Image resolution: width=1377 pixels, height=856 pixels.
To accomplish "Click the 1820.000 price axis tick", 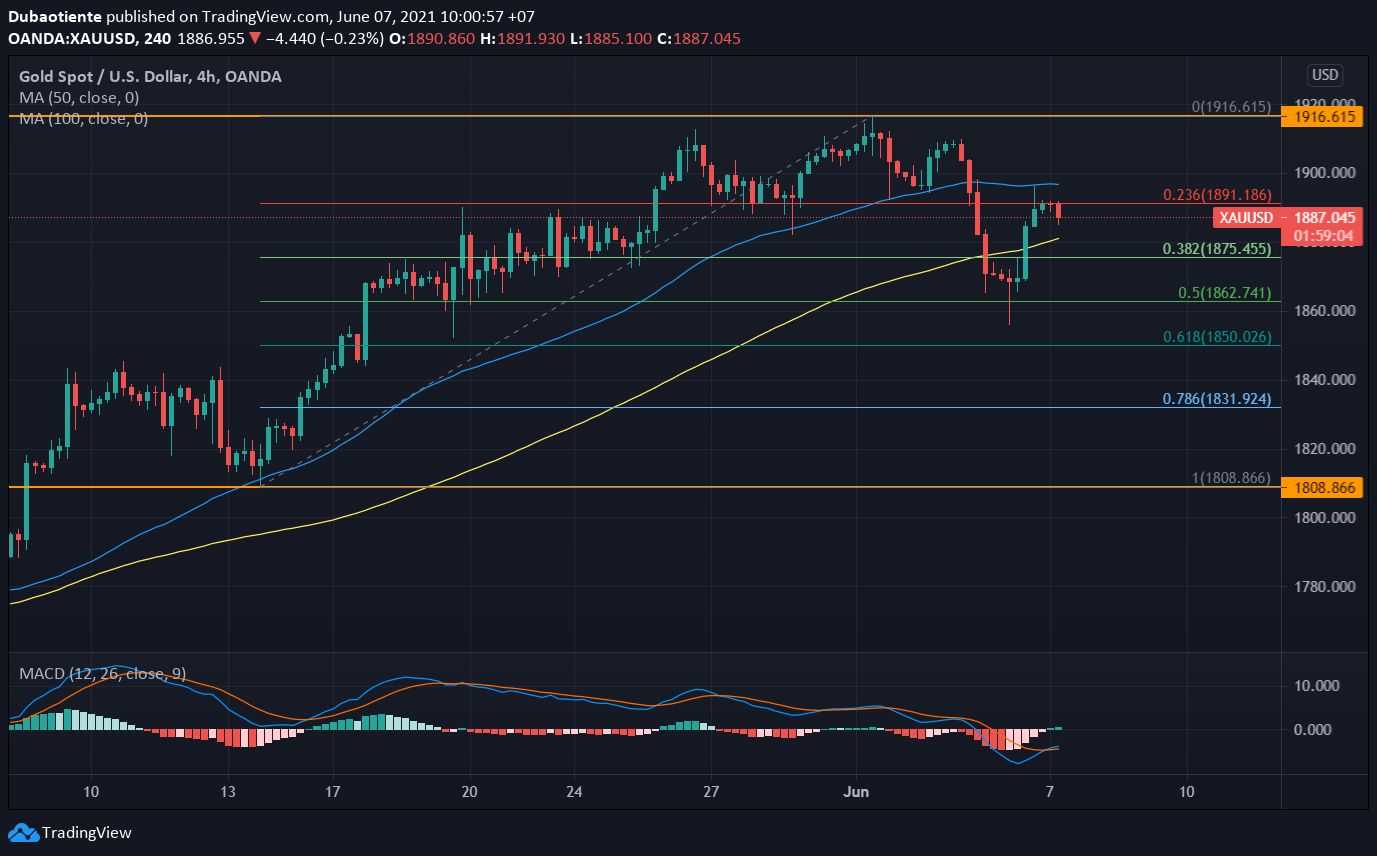I will (1323, 449).
